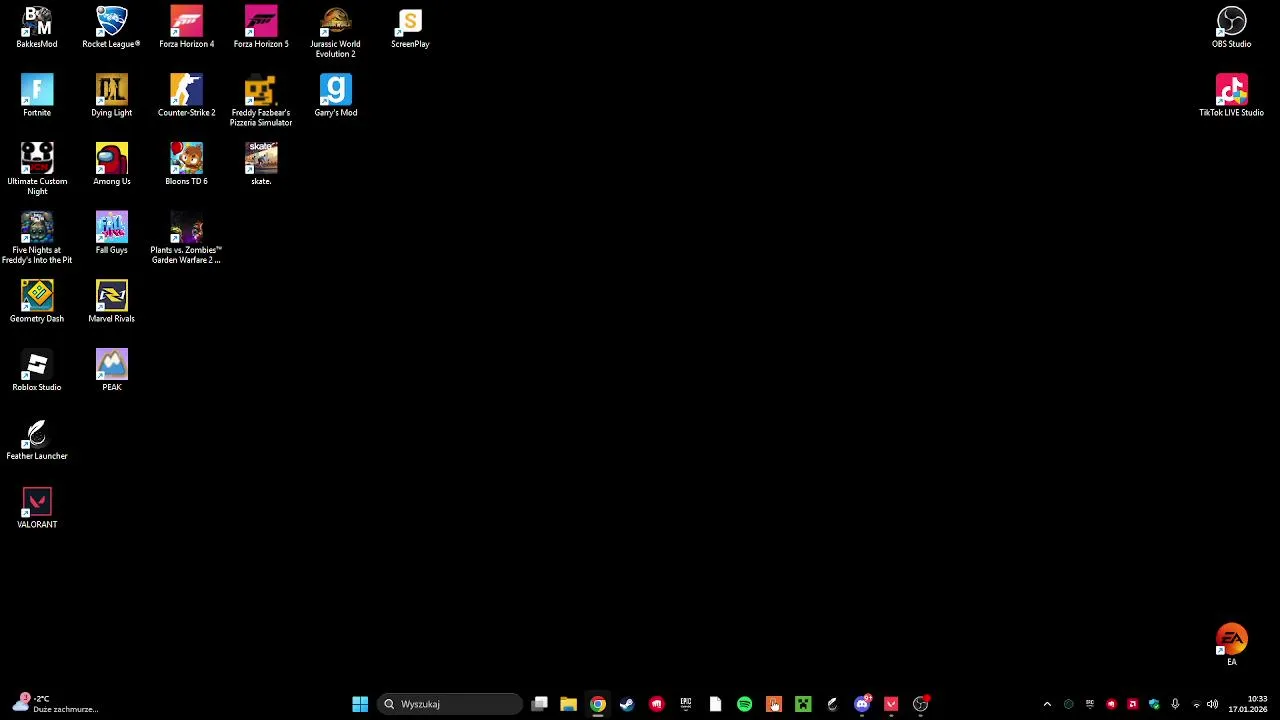Open the Wi-Fi network tray icon

point(1196,704)
